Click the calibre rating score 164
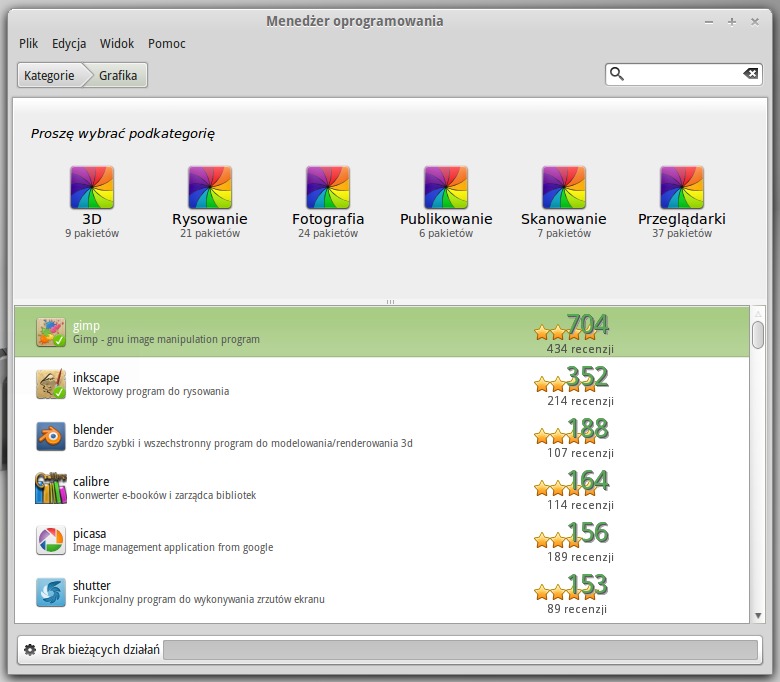Viewport: 780px width, 682px height. click(x=587, y=481)
